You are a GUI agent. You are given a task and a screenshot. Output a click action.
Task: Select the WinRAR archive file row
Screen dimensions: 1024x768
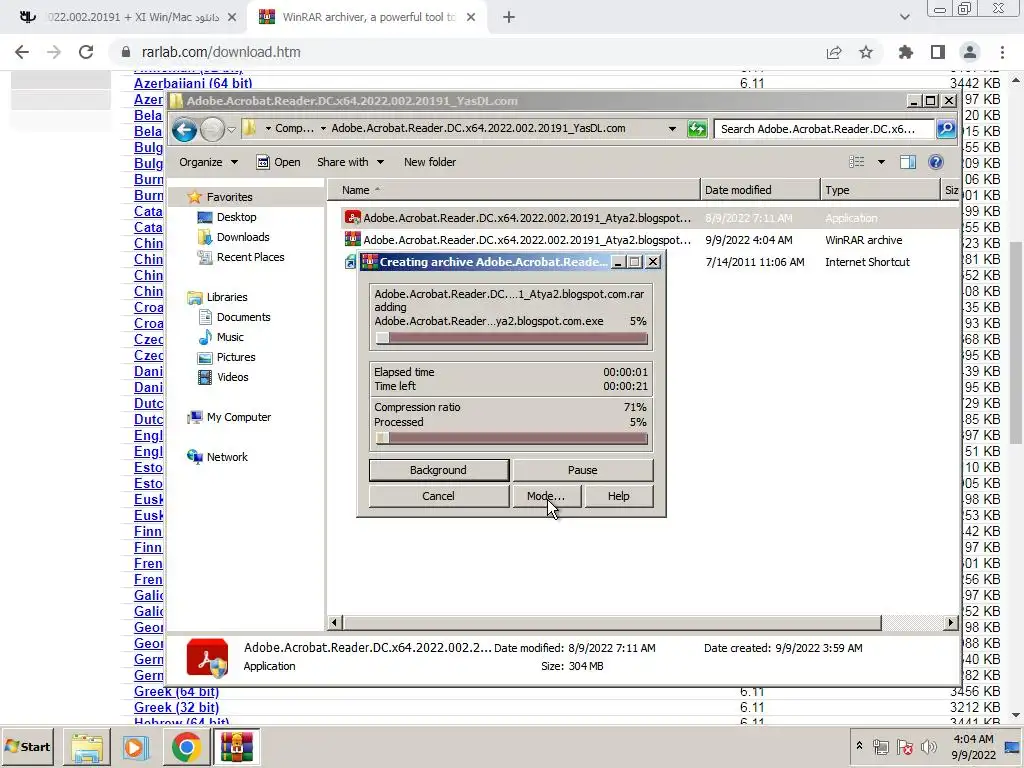[x=650, y=240]
